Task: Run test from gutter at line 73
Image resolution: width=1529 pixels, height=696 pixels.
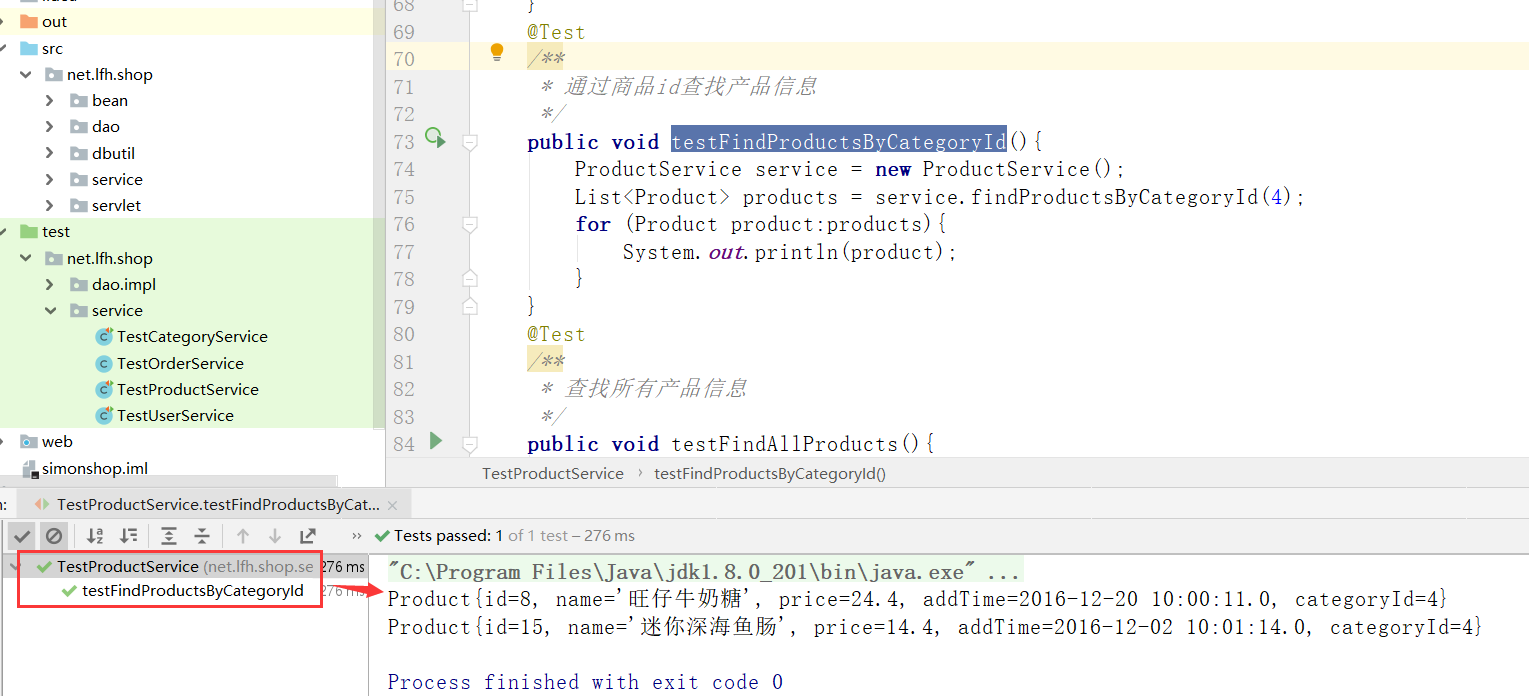Action: pyautogui.click(x=434, y=137)
